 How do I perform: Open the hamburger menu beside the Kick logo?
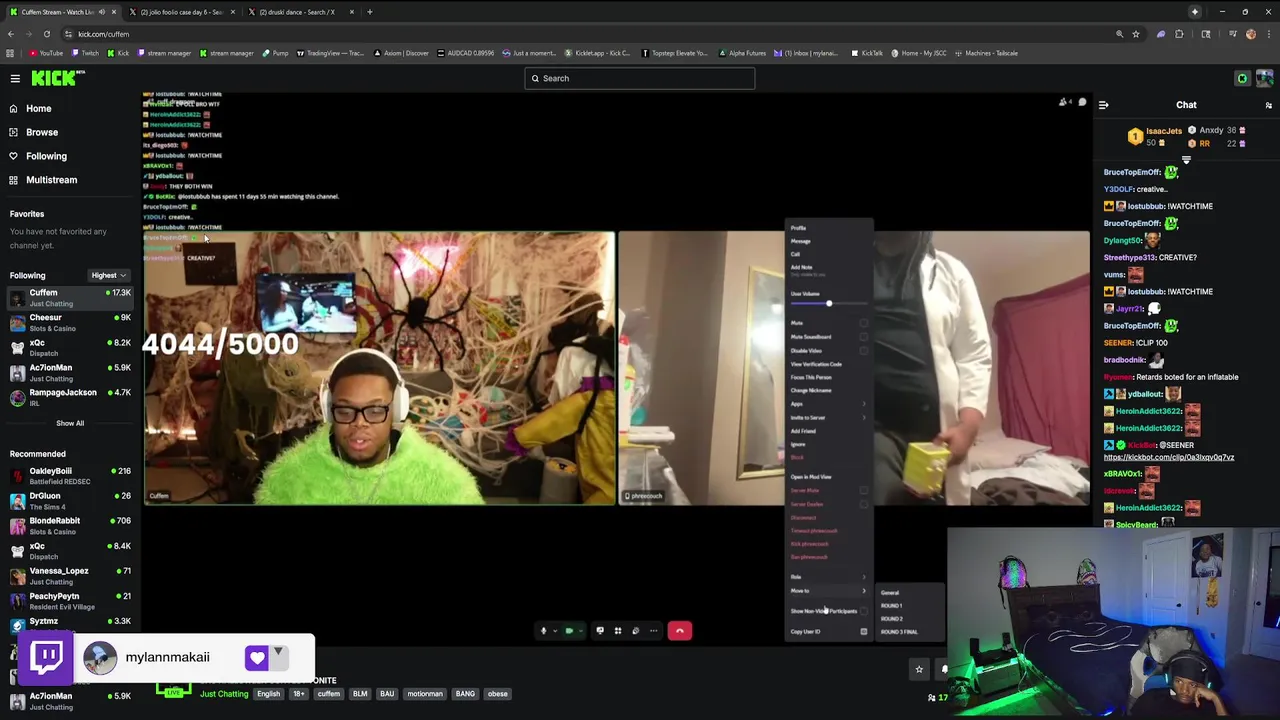15,78
